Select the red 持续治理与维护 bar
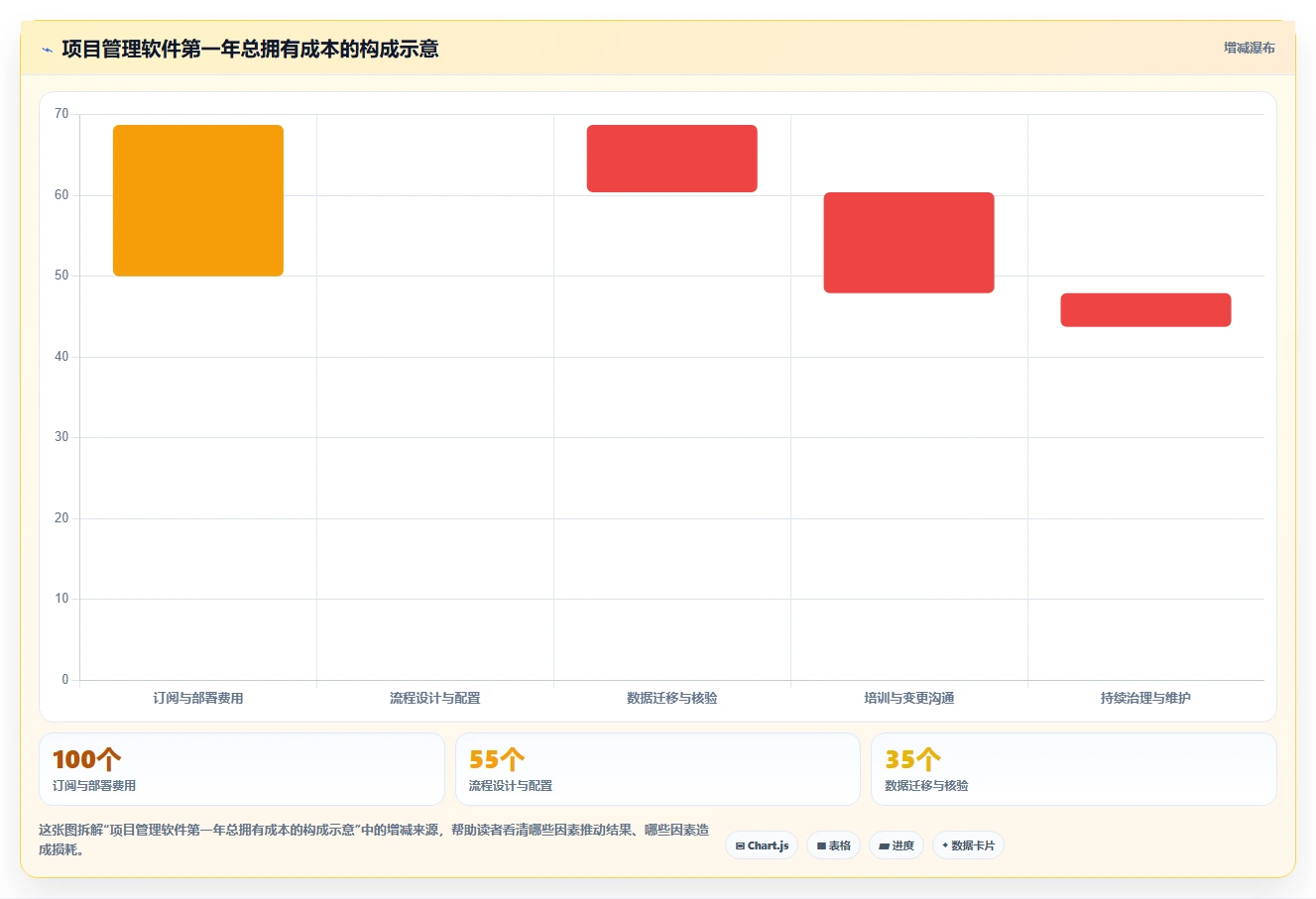 tap(1145, 310)
